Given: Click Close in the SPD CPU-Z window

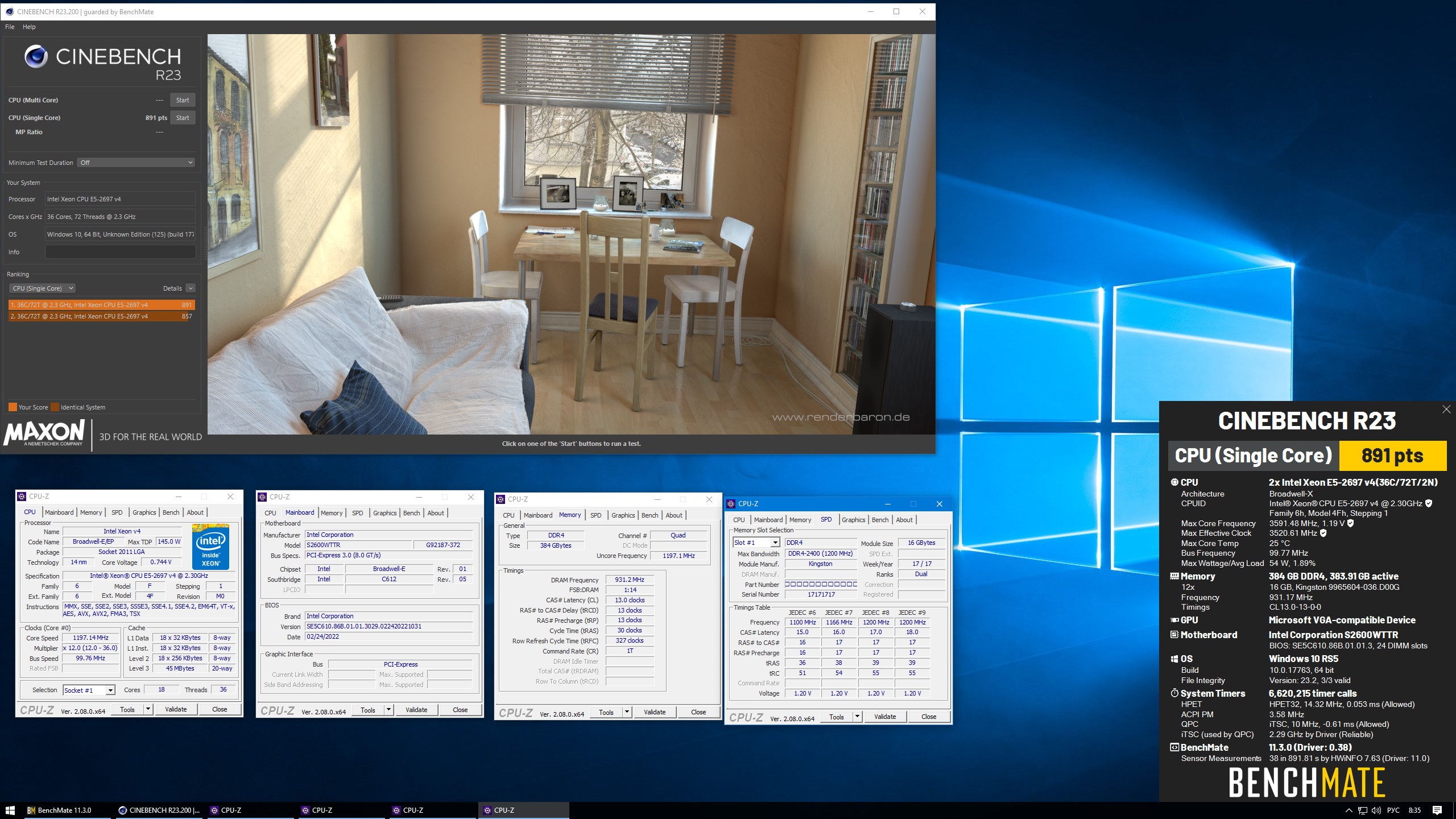Looking at the screenshot, I should pyautogui.click(x=929, y=717).
